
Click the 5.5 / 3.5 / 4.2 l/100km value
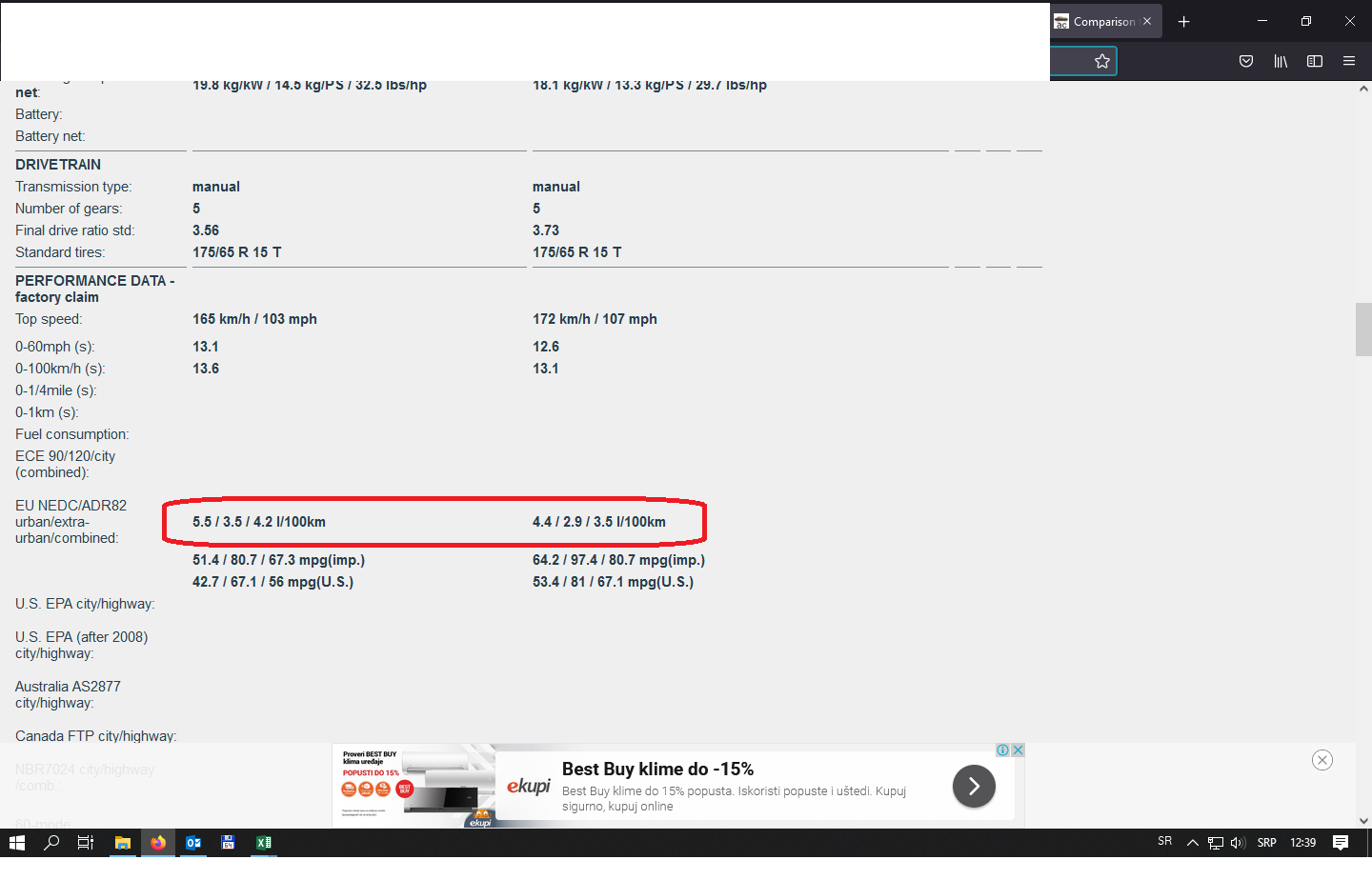[x=259, y=522]
